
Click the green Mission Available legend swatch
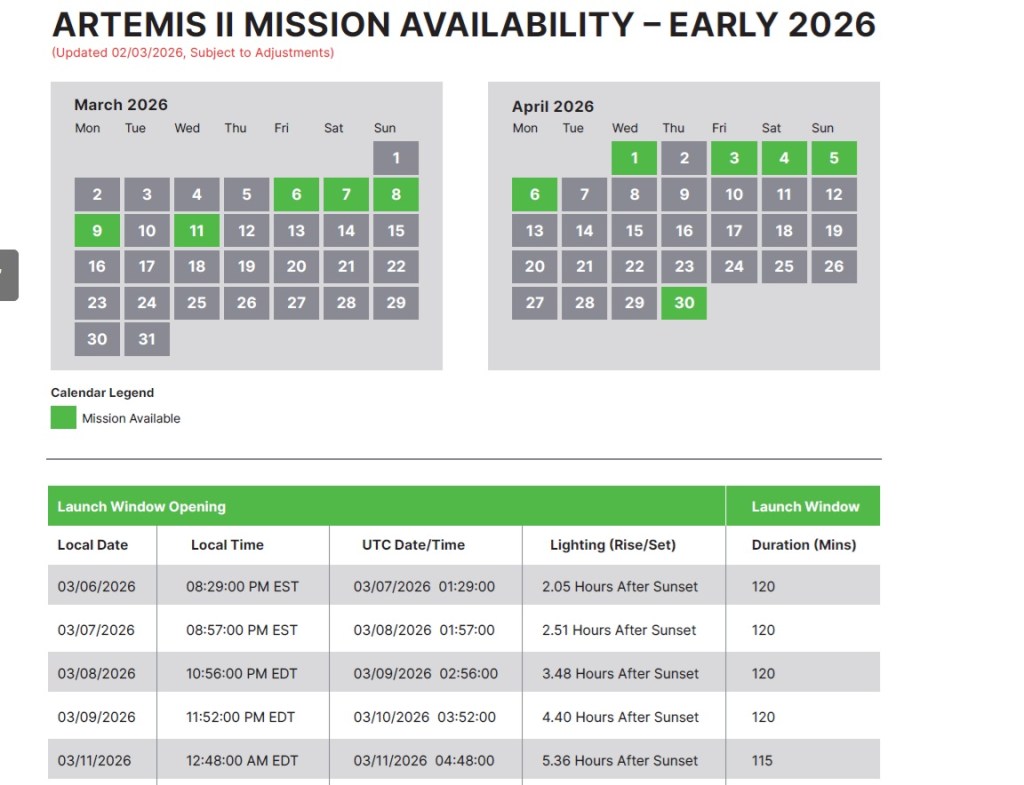63,418
